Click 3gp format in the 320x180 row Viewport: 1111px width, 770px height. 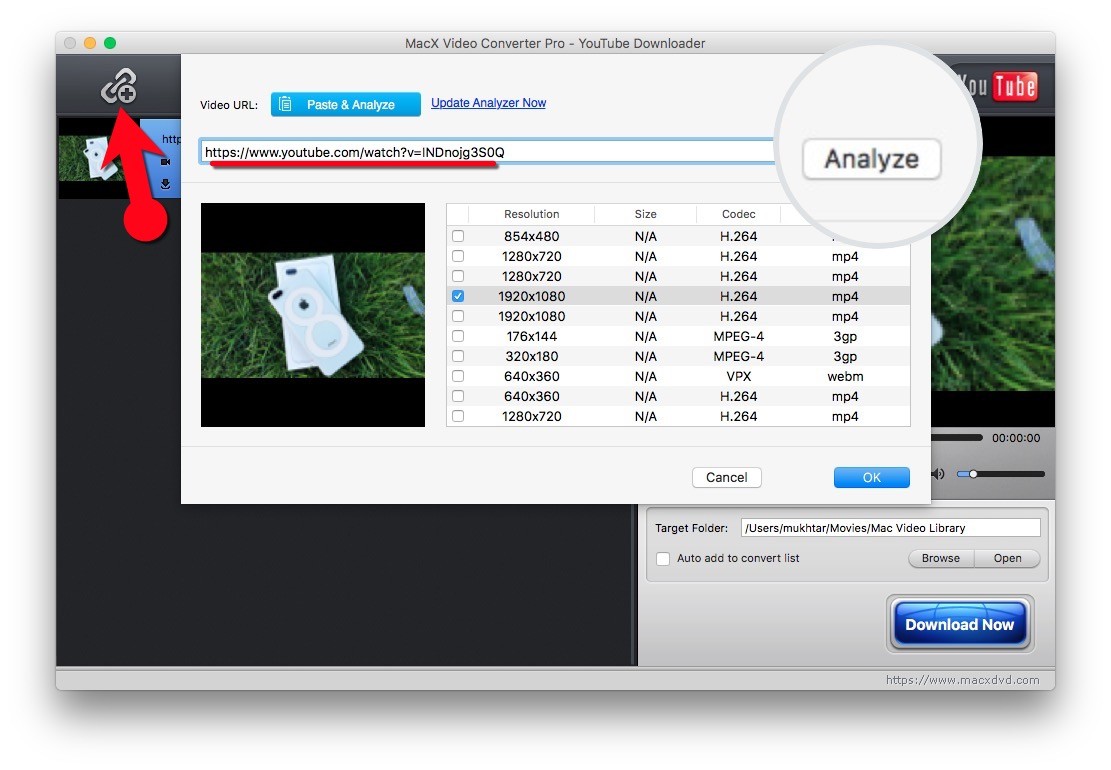pyautogui.click(x=845, y=356)
